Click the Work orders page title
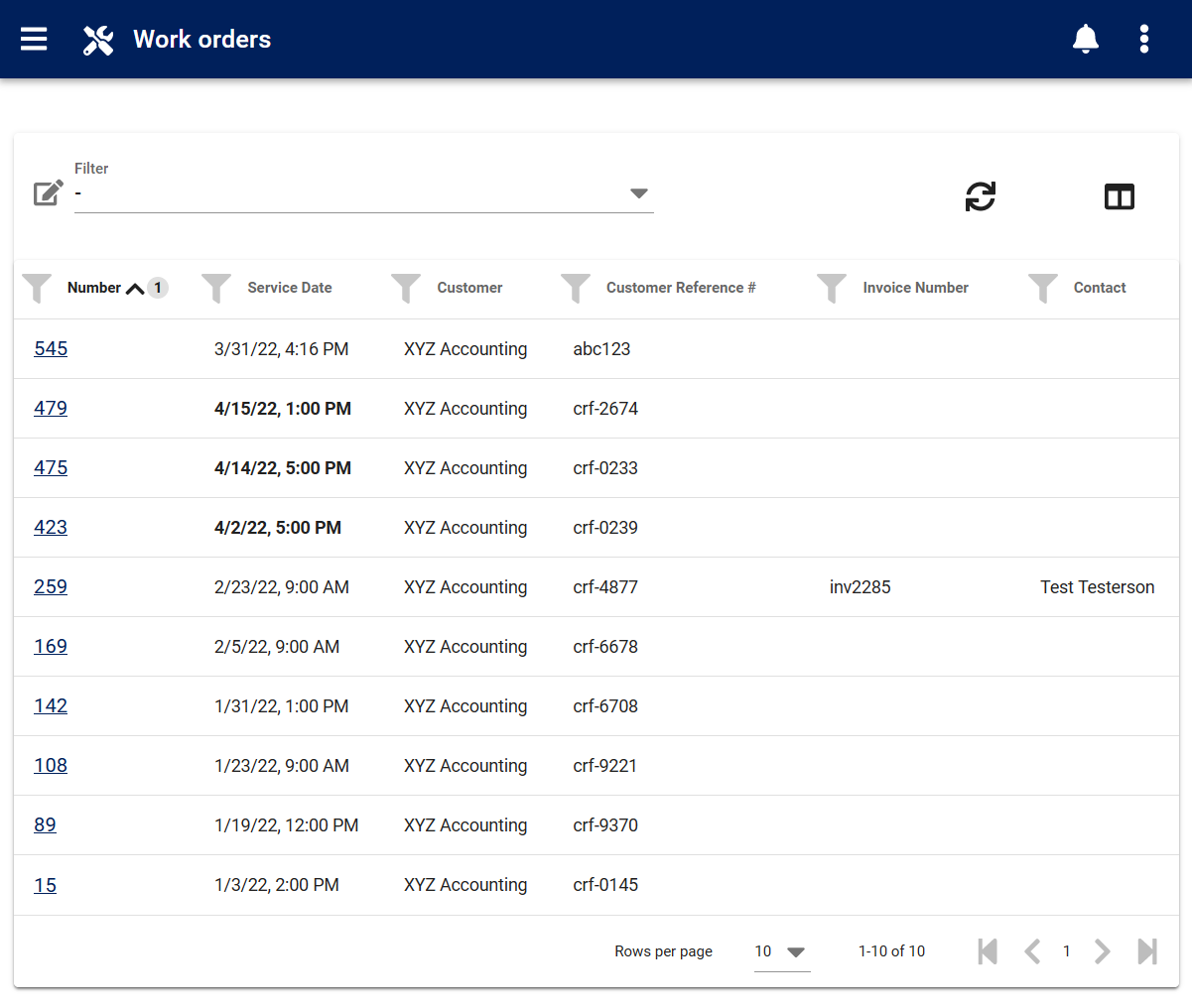This screenshot has width=1192, height=1008. coord(202,39)
